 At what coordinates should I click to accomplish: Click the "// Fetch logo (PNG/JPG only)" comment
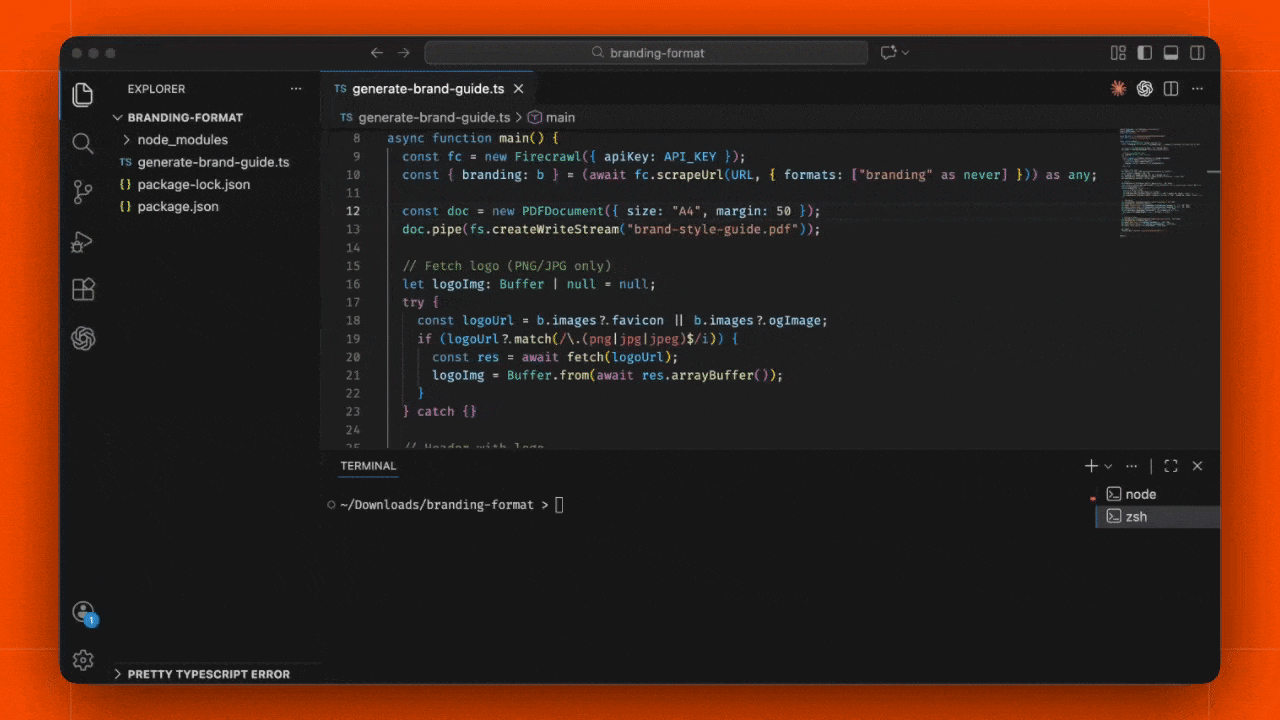[506, 266]
